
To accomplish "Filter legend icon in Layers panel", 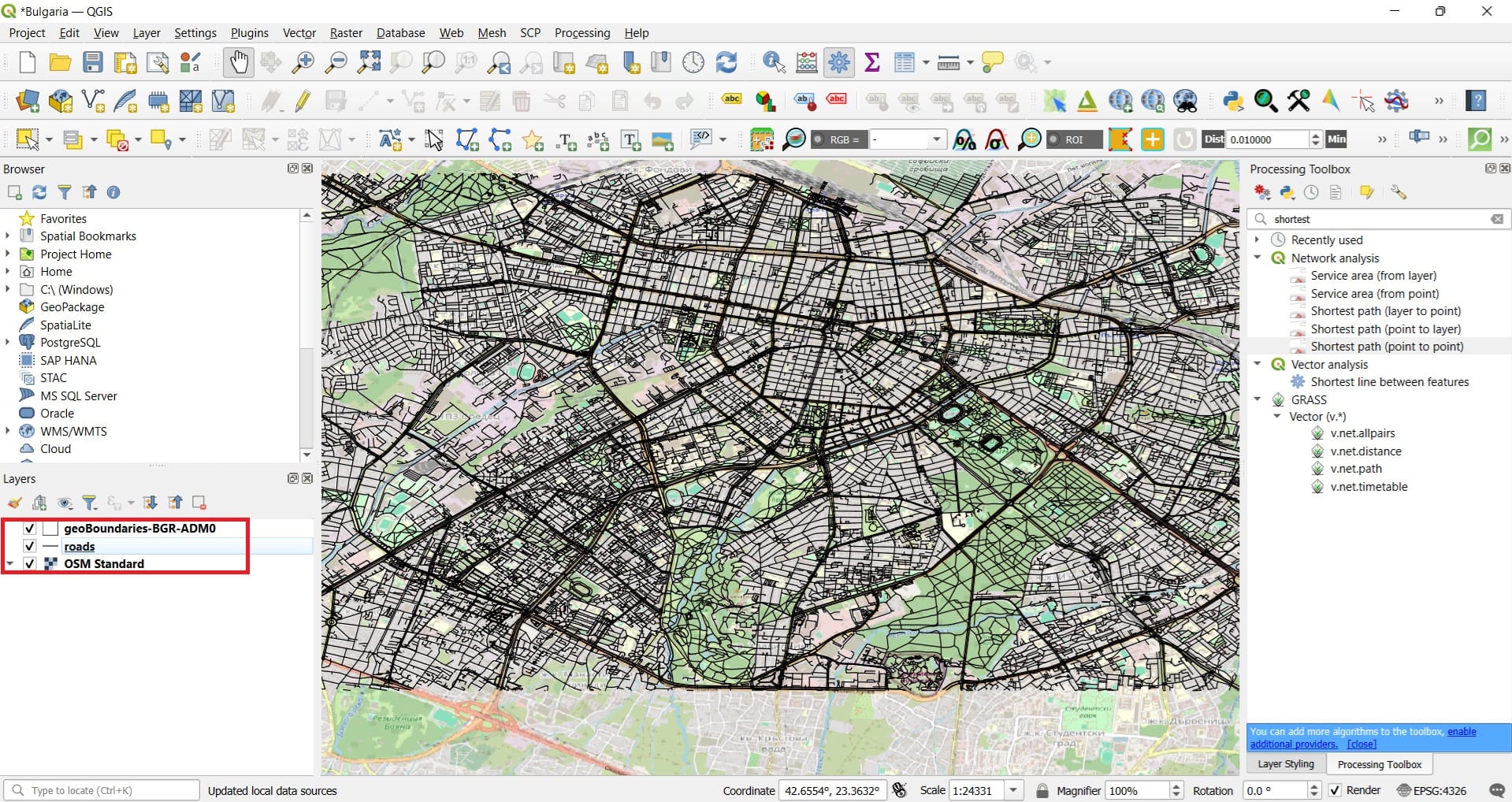I will click(x=90, y=503).
